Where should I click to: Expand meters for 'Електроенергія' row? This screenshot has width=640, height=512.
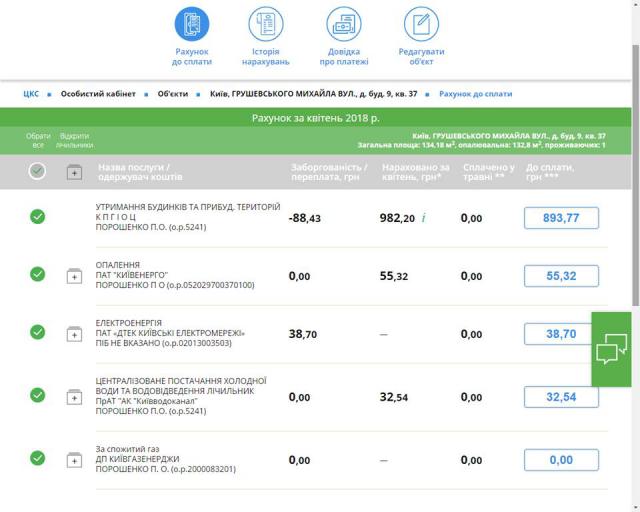74,333
